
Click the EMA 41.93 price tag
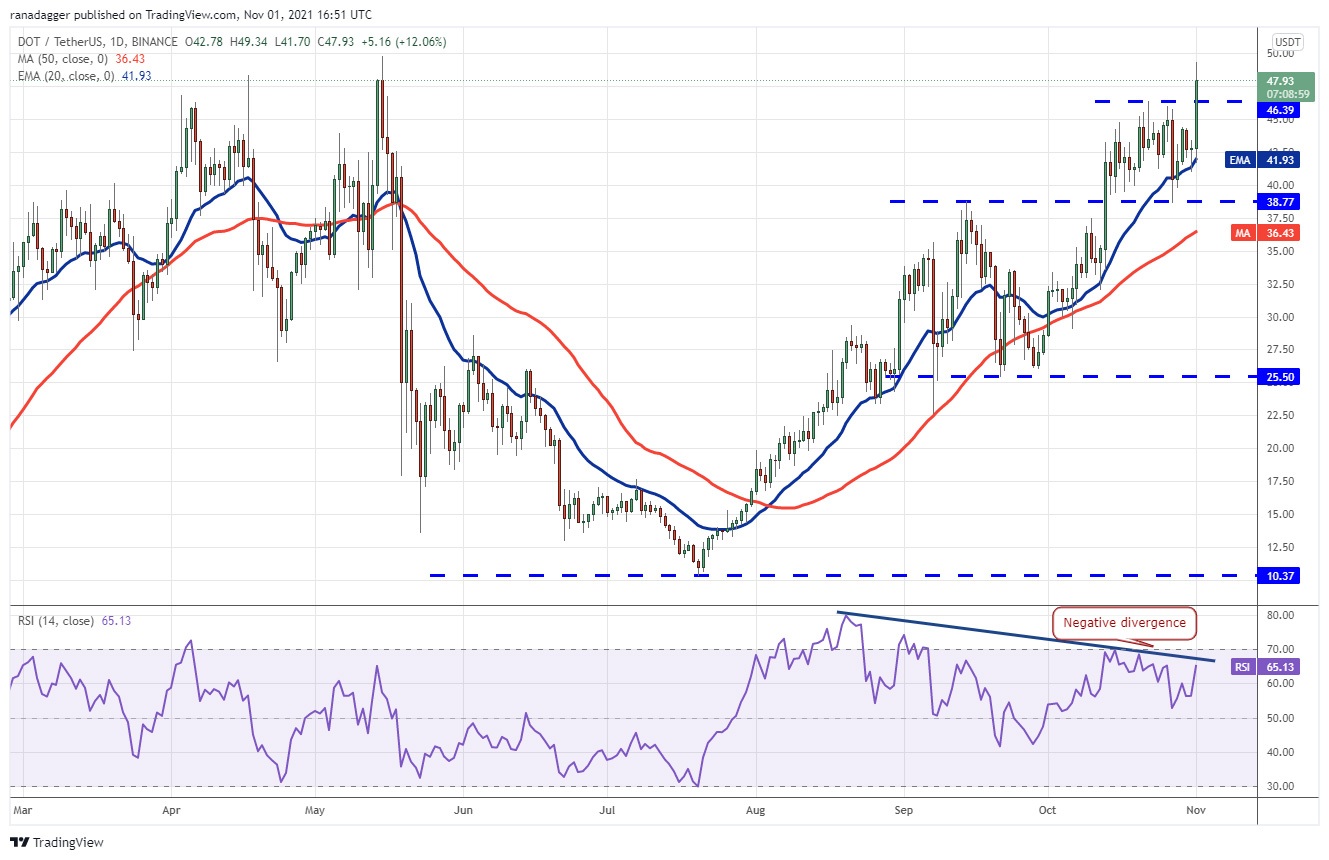point(1265,160)
